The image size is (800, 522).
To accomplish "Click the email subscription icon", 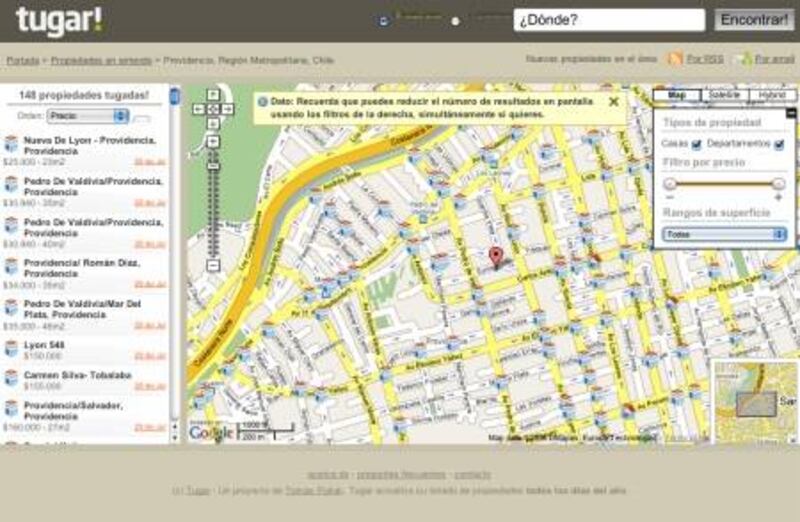I will [743, 59].
